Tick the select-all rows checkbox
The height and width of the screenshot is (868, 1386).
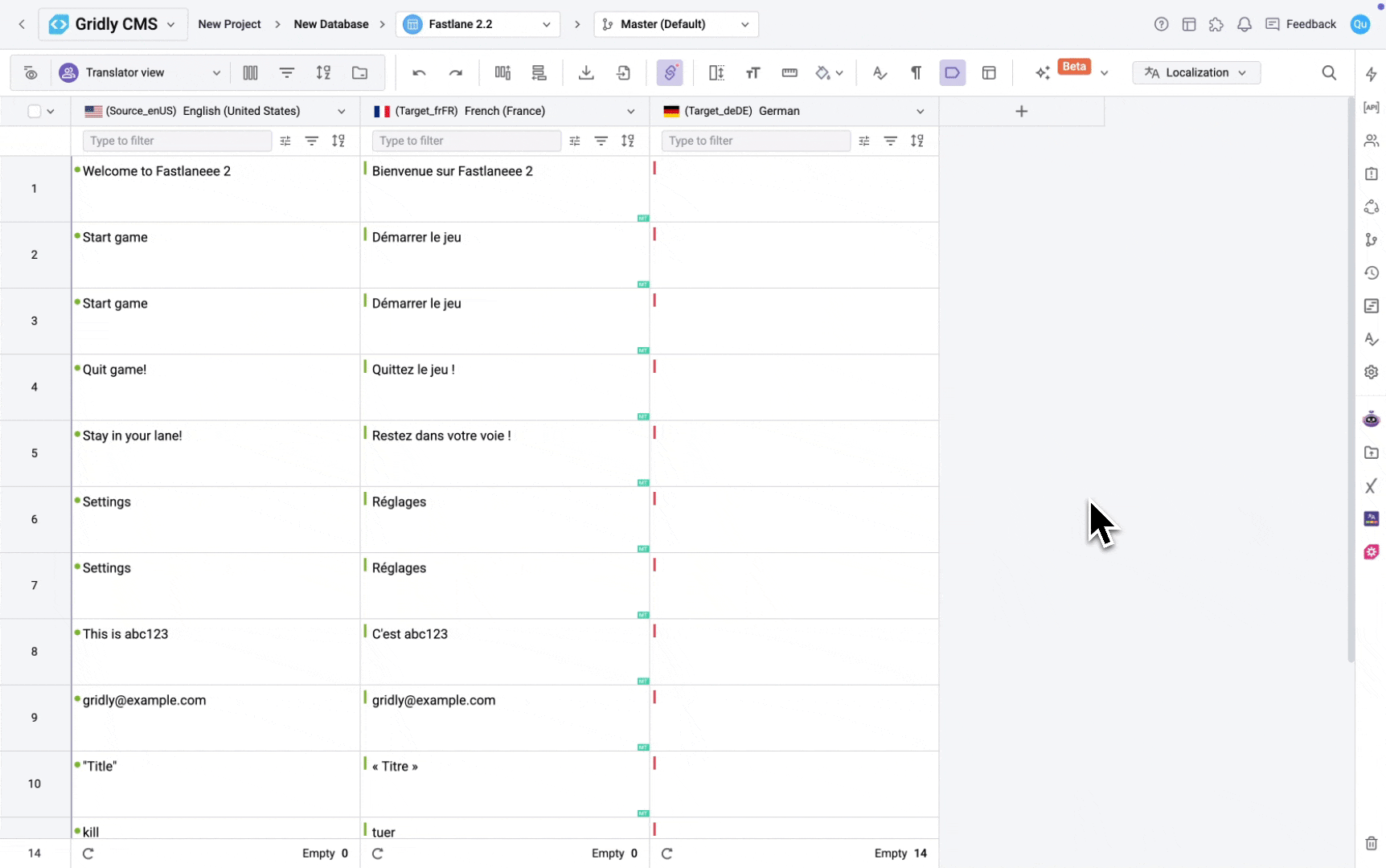[35, 111]
